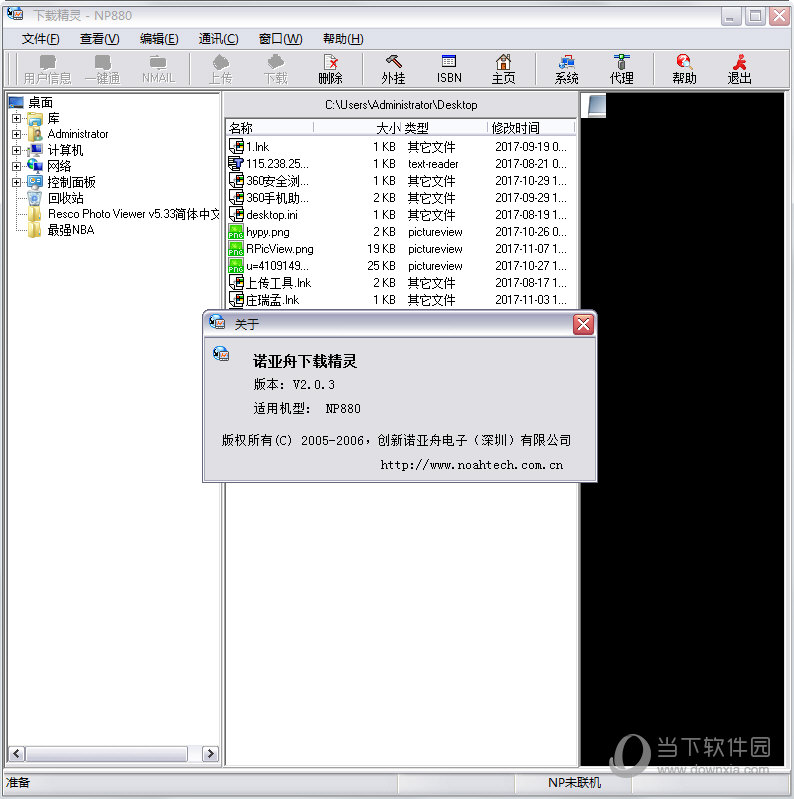Select the 网络 network tree item
This screenshot has height=799, width=794.
(x=59, y=166)
